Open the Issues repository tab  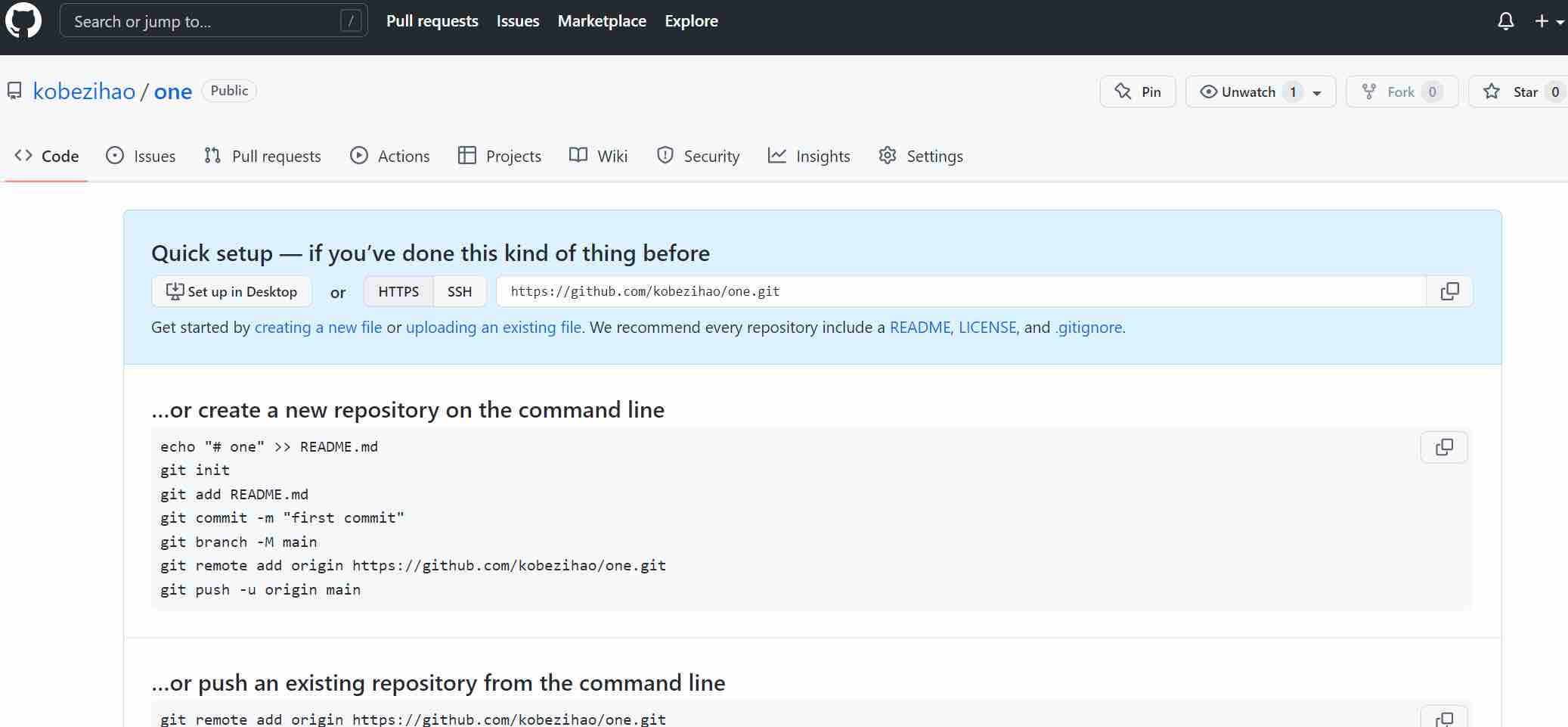tap(141, 156)
